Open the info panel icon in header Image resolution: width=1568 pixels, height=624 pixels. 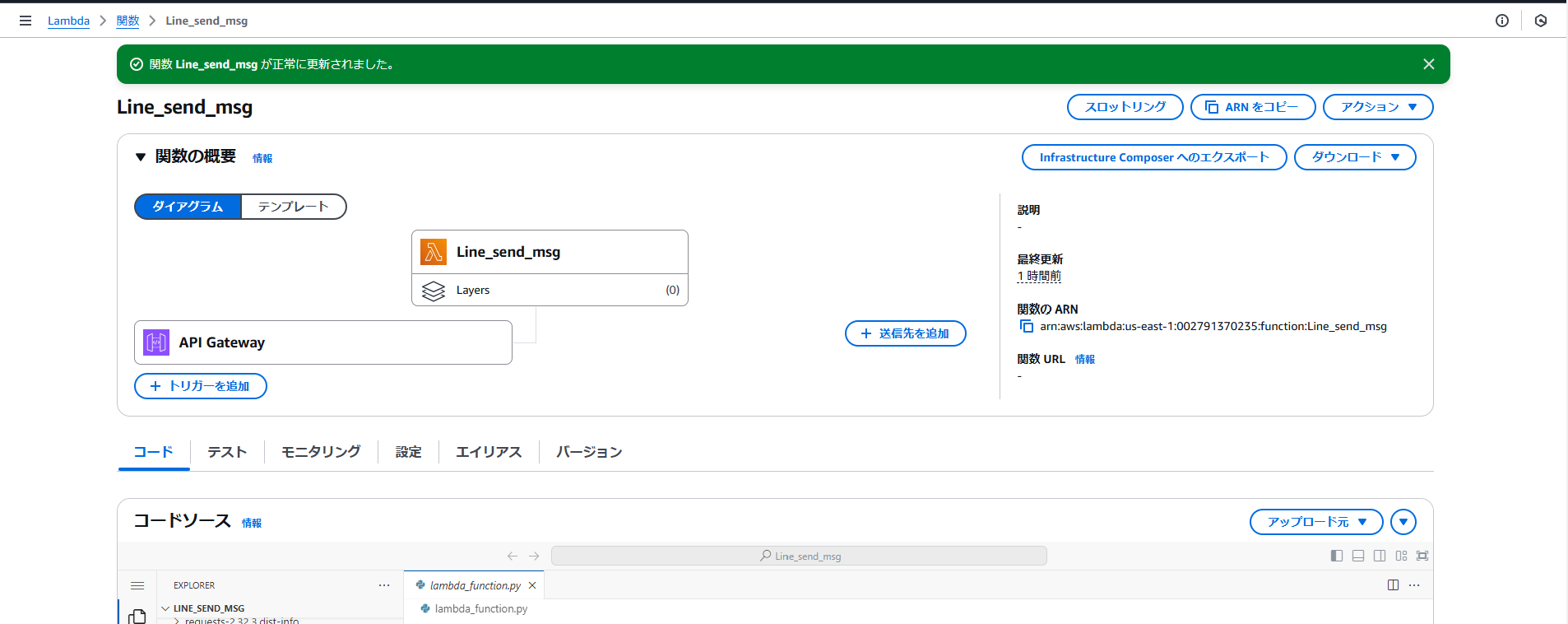pyautogui.click(x=1502, y=21)
